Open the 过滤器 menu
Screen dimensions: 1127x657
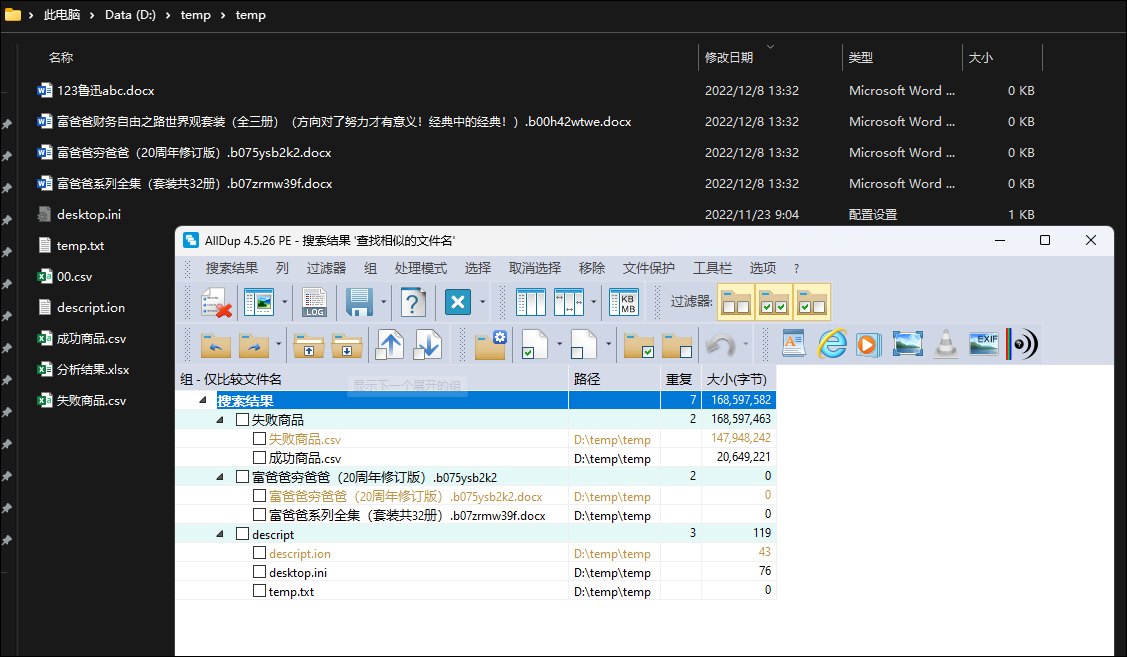pyautogui.click(x=326, y=268)
